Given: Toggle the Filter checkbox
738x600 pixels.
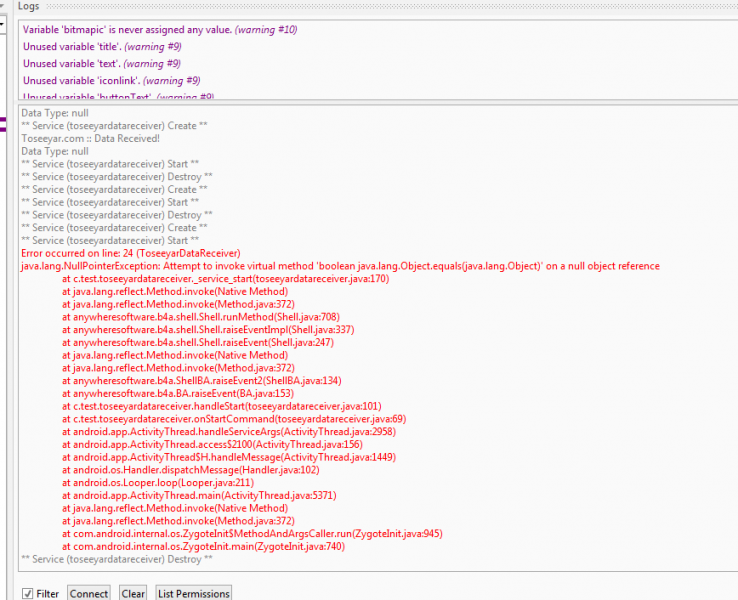Looking at the screenshot, I should click(x=28, y=593).
